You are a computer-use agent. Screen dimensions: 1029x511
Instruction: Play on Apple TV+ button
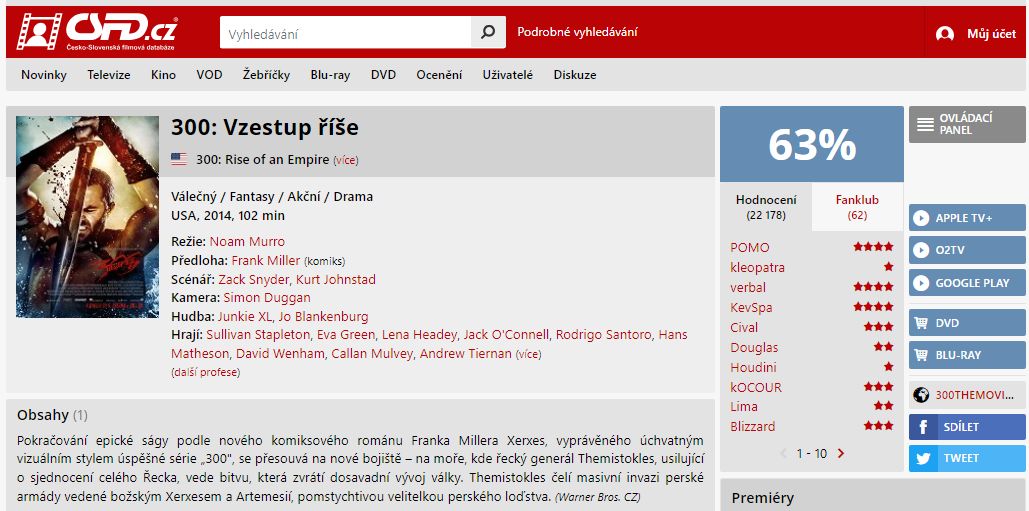point(967,218)
